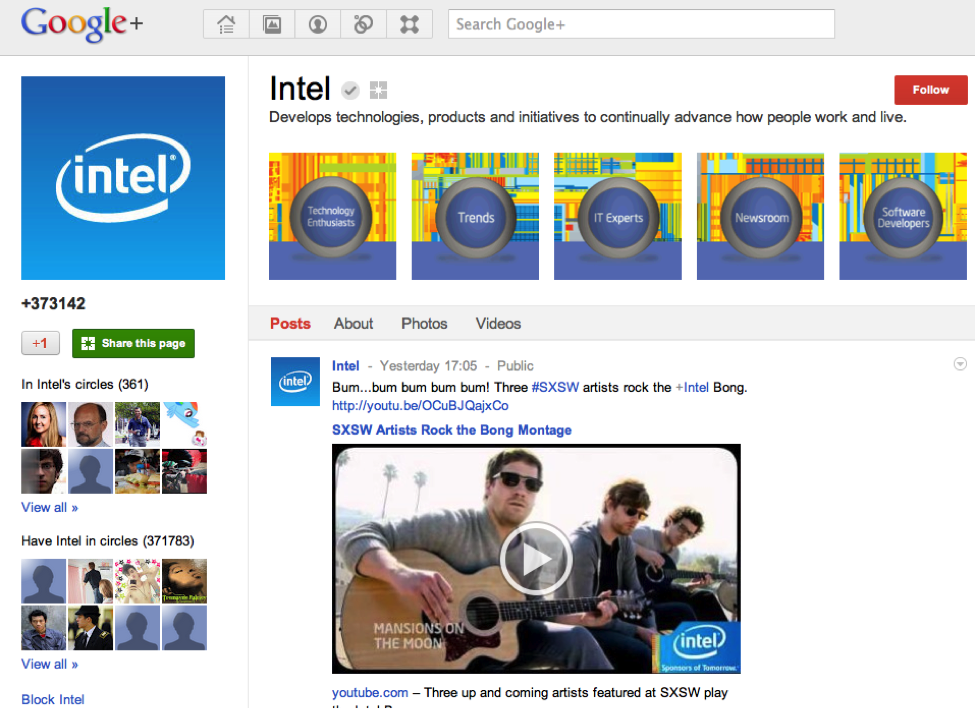Switch to the Photos tab
975x709 pixels.
pyautogui.click(x=424, y=323)
